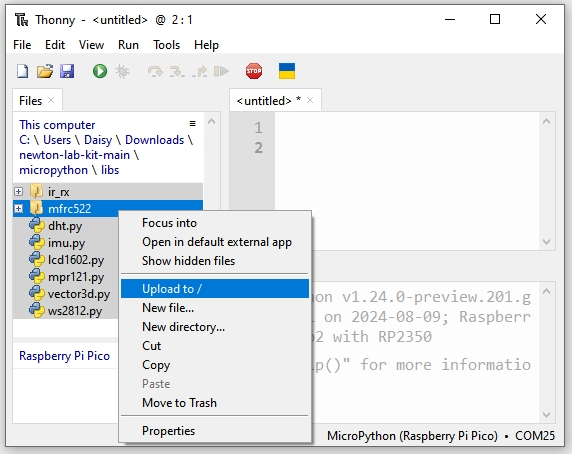Open interpreter selector MicroPython (Raspberry Pi Pico)

point(412,436)
